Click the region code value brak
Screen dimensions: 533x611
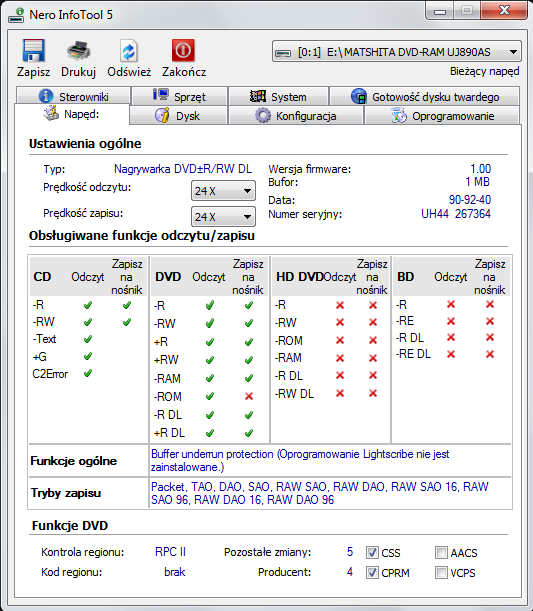point(175,572)
